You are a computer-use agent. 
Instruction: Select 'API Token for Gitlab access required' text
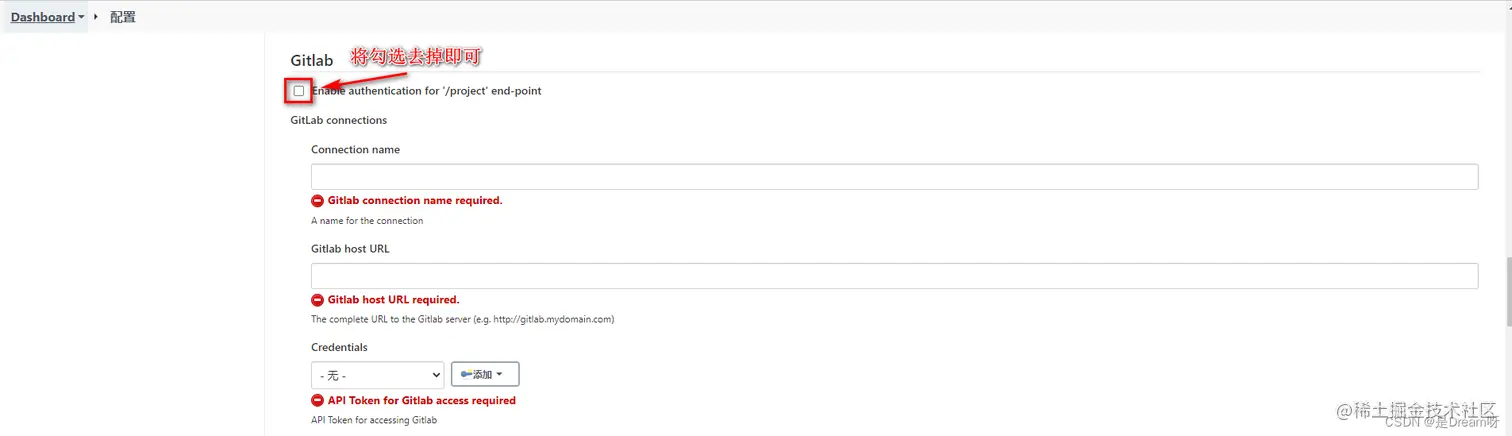(422, 401)
